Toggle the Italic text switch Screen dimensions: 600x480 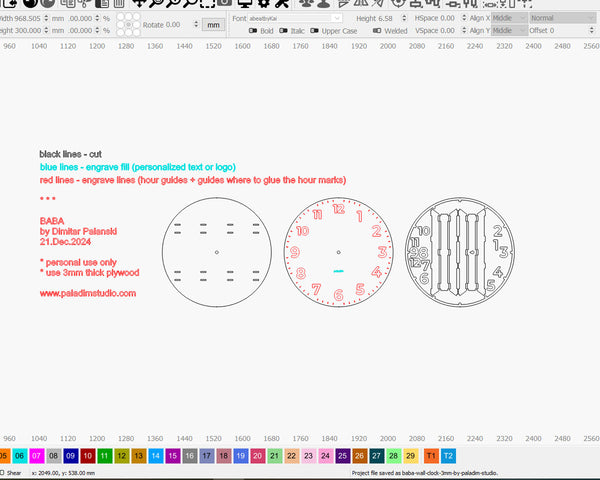click(283, 30)
